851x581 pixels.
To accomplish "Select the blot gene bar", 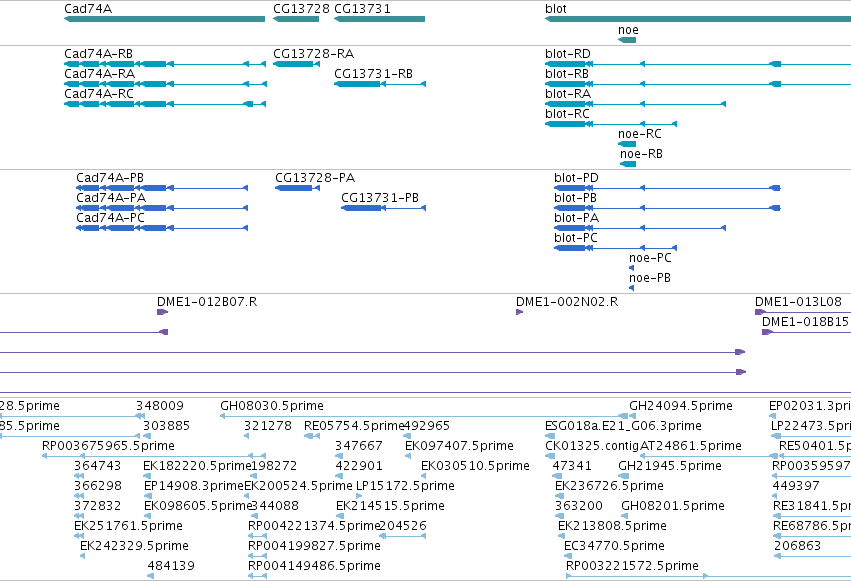I will coord(698,19).
